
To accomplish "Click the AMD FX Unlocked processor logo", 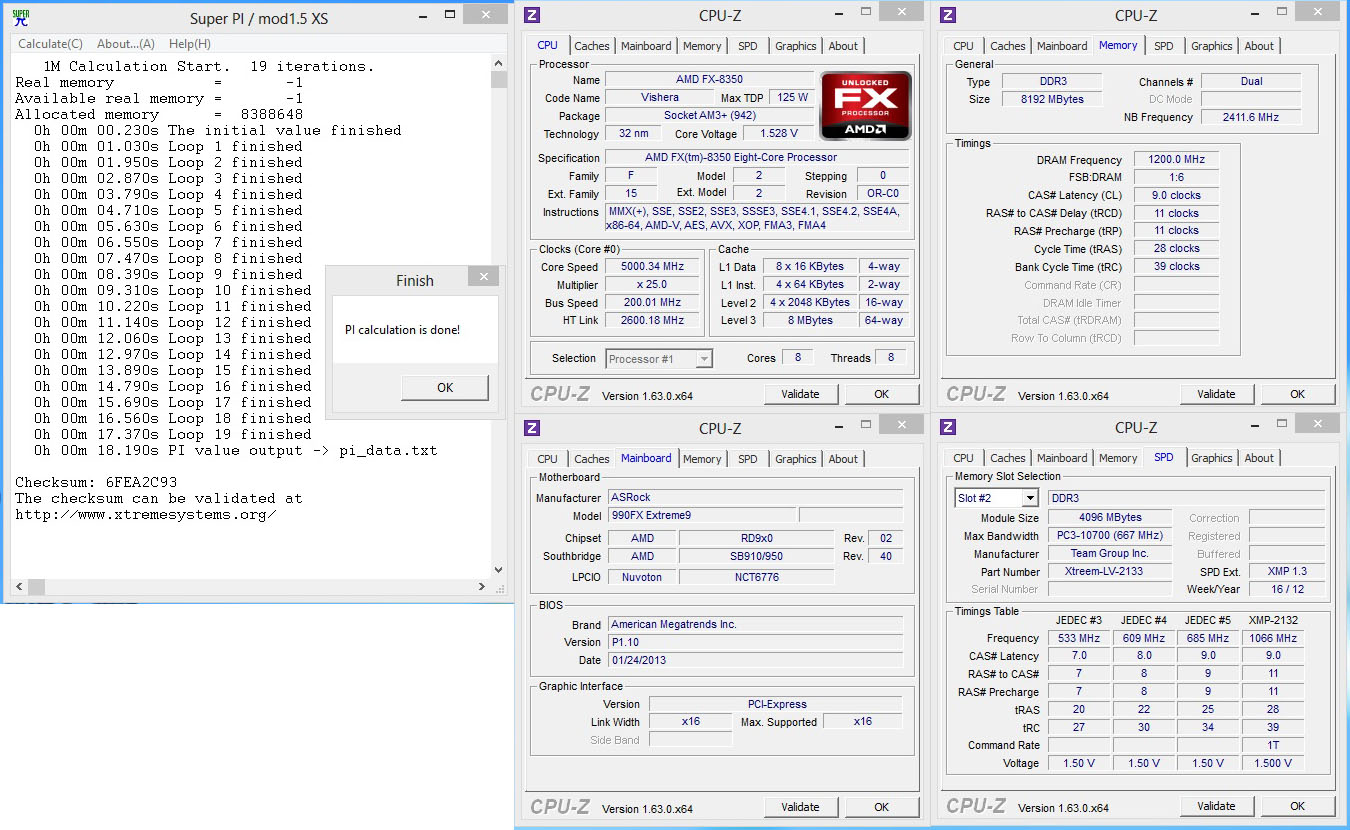I will [x=866, y=105].
